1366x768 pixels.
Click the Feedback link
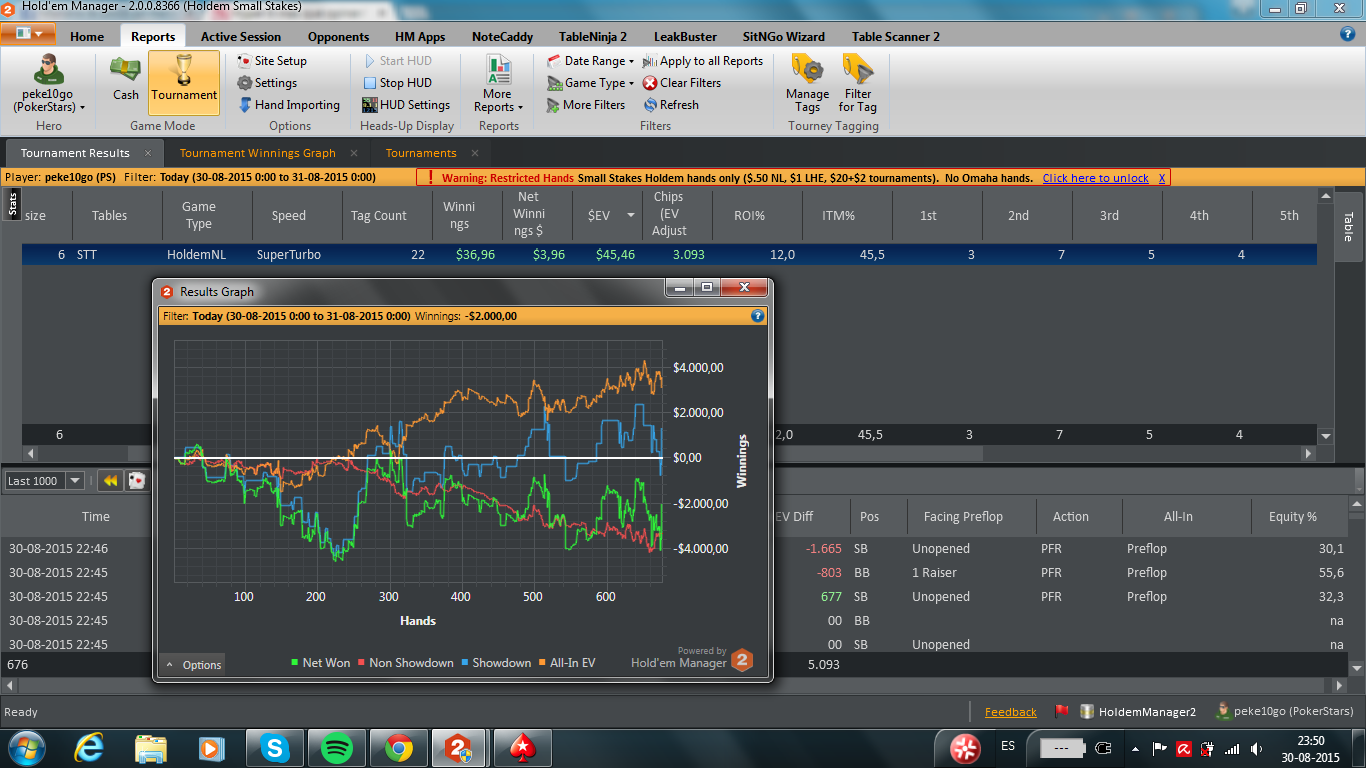pyautogui.click(x=1011, y=712)
